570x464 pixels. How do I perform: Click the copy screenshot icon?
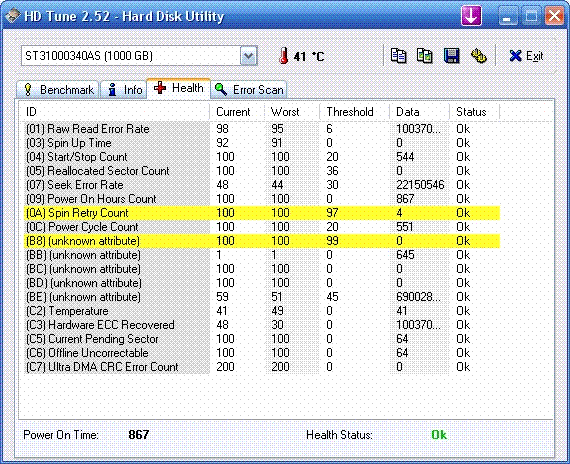pos(425,56)
